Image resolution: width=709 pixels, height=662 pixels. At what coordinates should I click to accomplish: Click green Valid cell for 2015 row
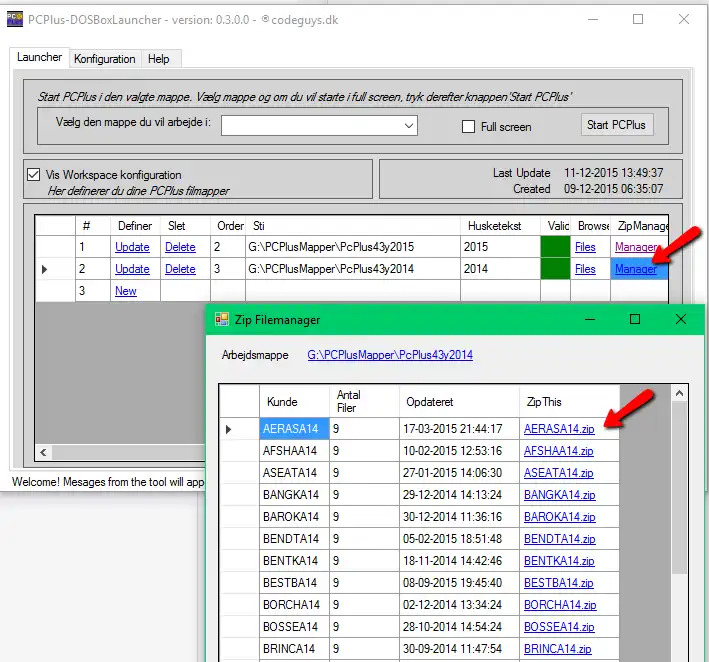point(555,247)
